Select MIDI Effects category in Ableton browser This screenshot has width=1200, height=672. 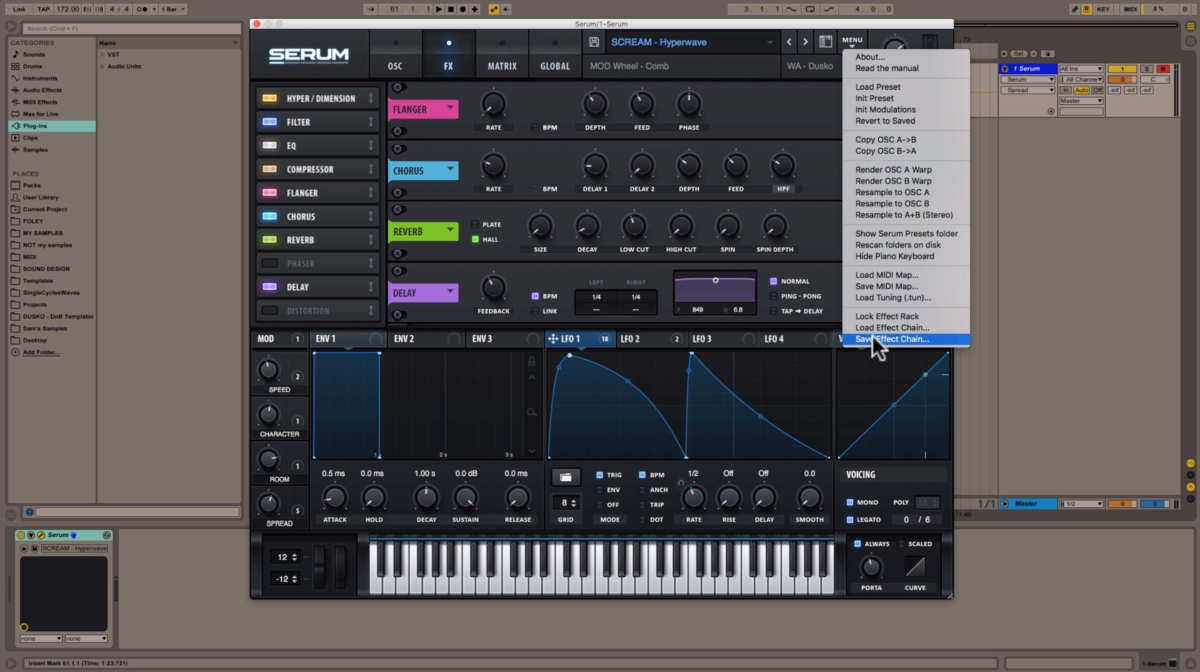[40, 102]
